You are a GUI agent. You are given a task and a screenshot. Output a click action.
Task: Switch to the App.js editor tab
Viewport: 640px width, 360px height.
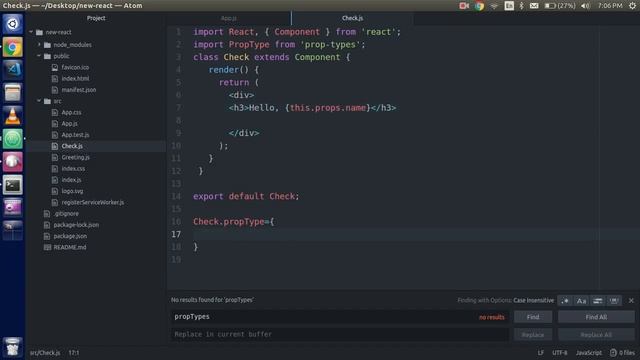(229, 18)
